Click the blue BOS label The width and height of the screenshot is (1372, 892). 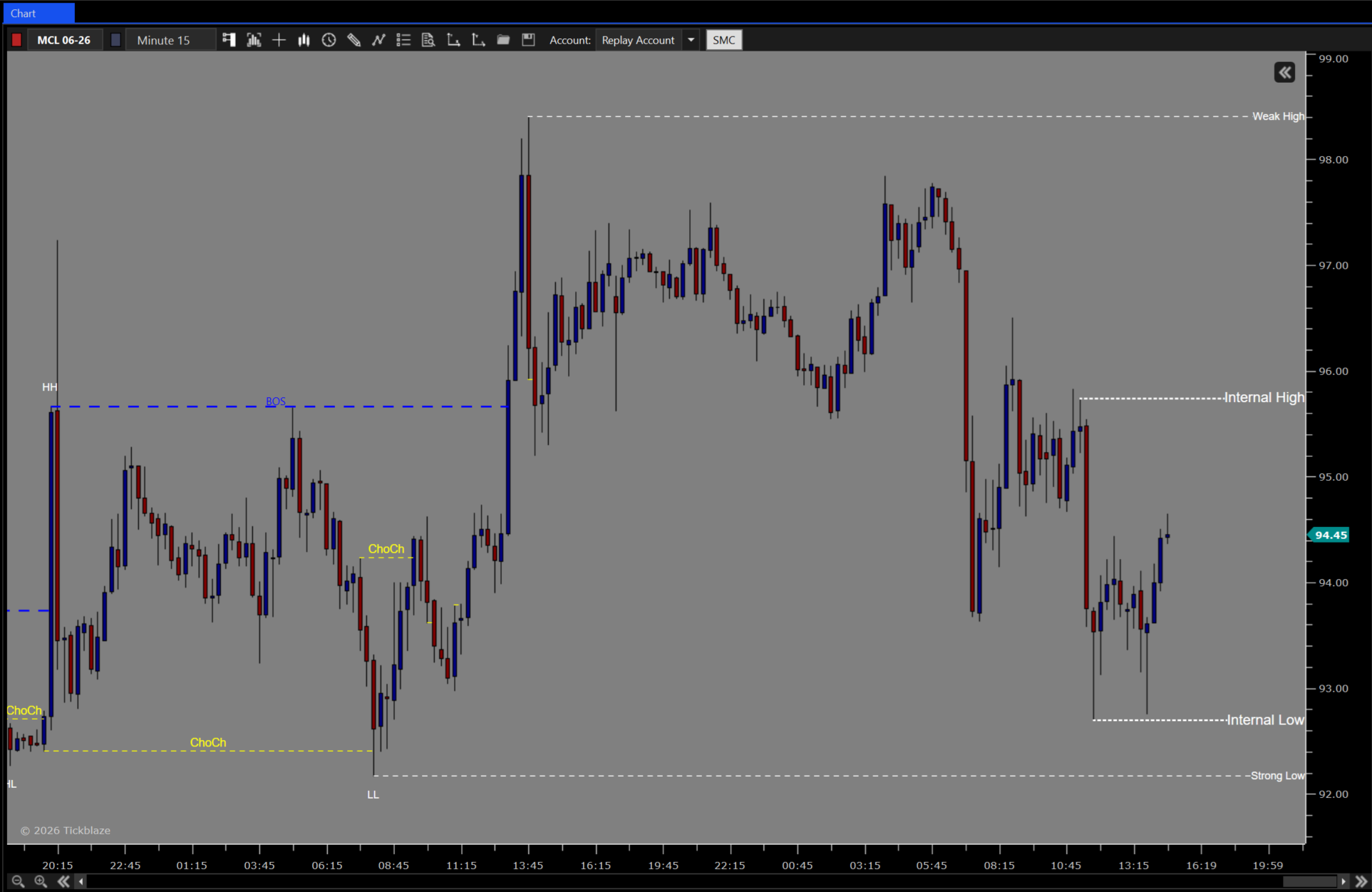(x=275, y=401)
